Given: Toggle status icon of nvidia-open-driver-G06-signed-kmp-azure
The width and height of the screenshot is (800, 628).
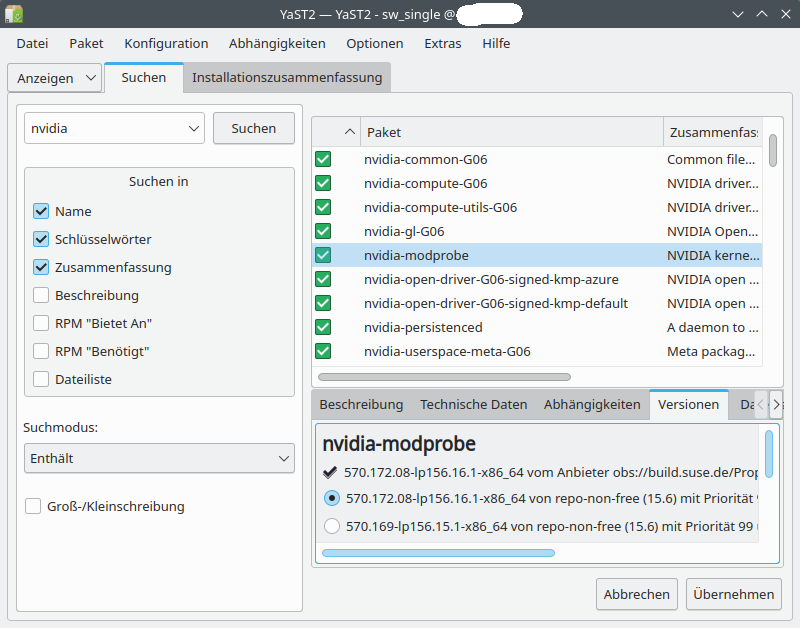Looking at the screenshot, I should (323, 279).
